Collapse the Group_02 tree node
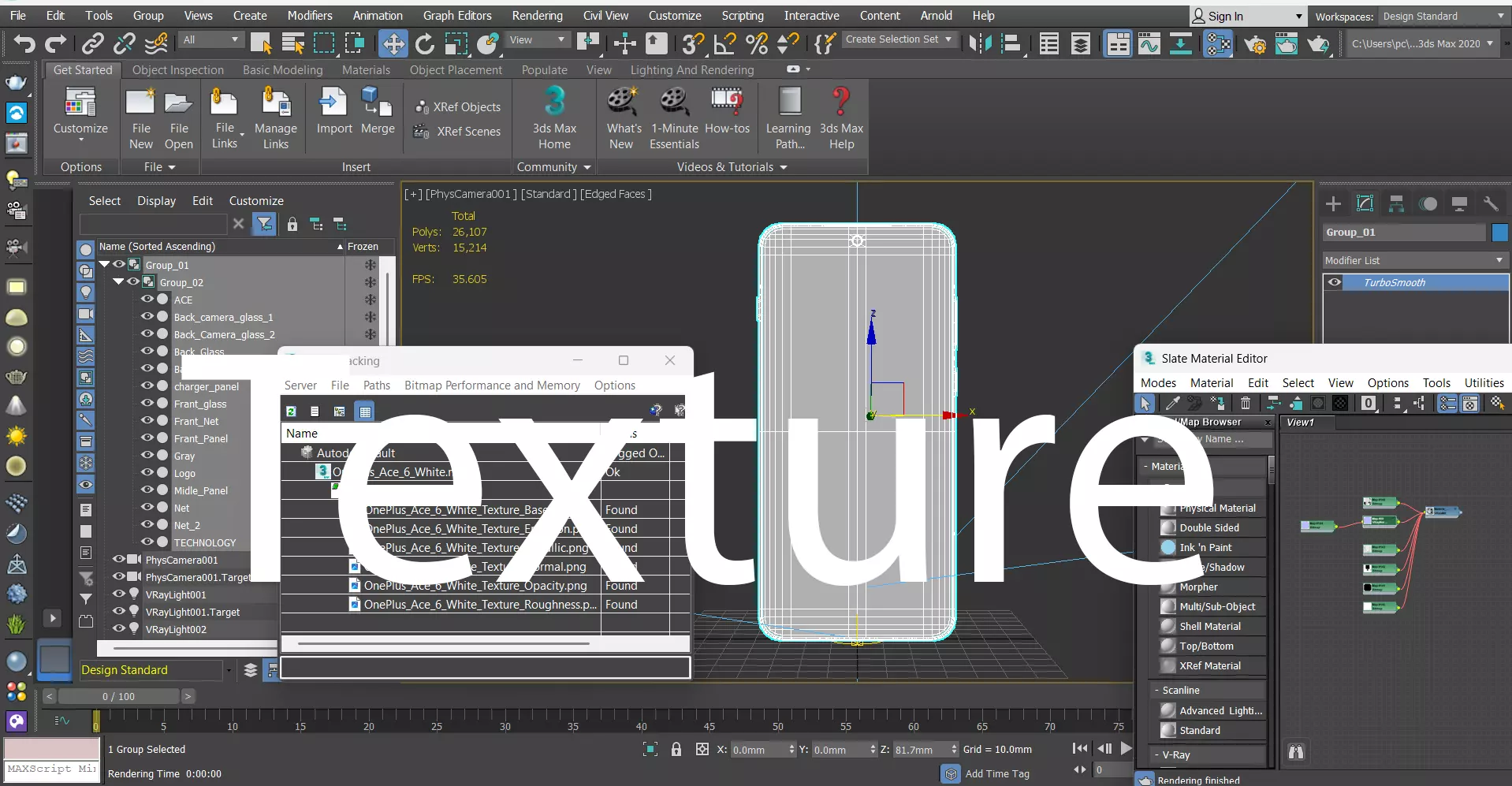This screenshot has width=1512, height=786. 117,282
